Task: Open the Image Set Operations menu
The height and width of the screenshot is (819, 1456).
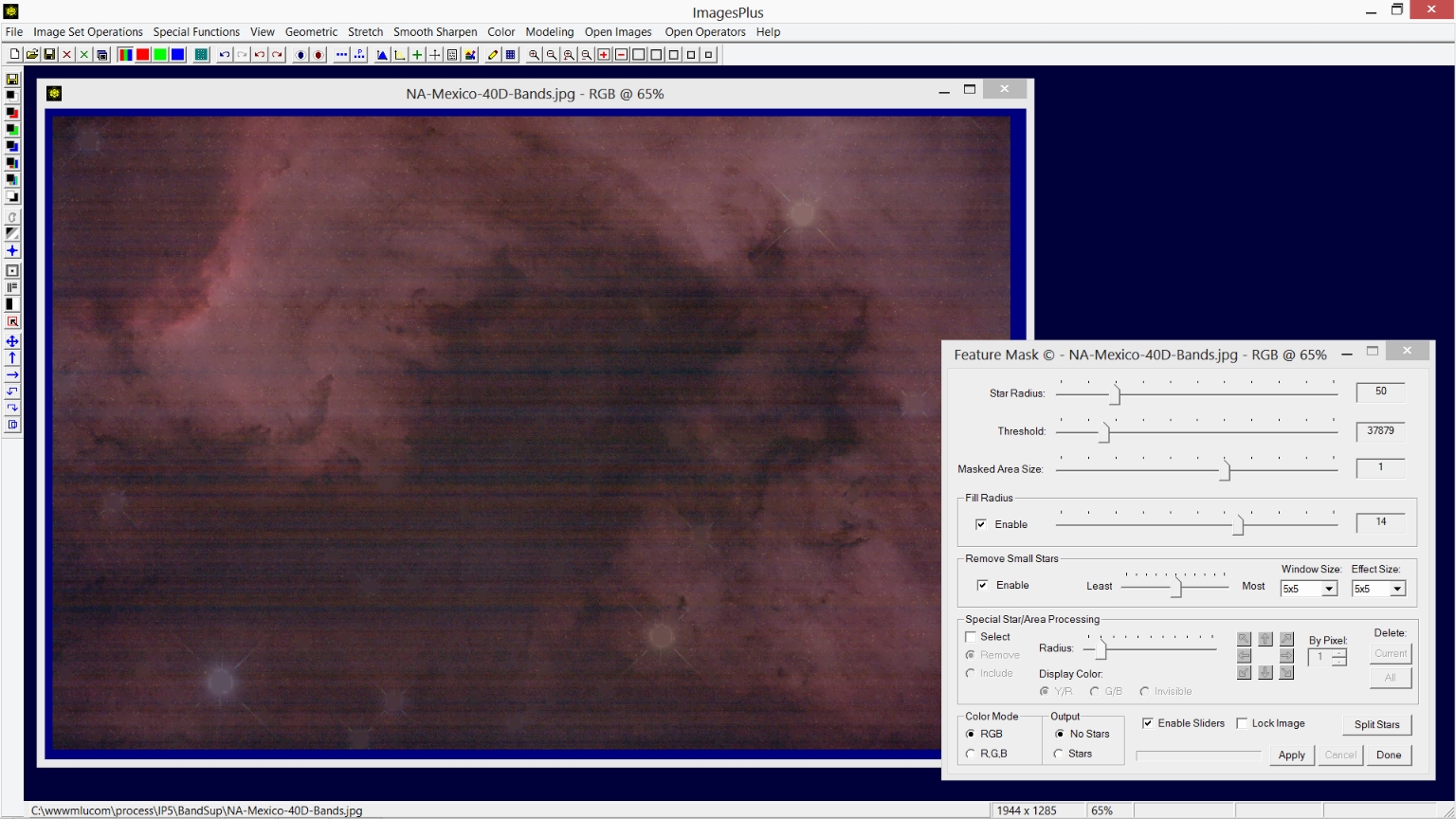Action: [x=88, y=32]
